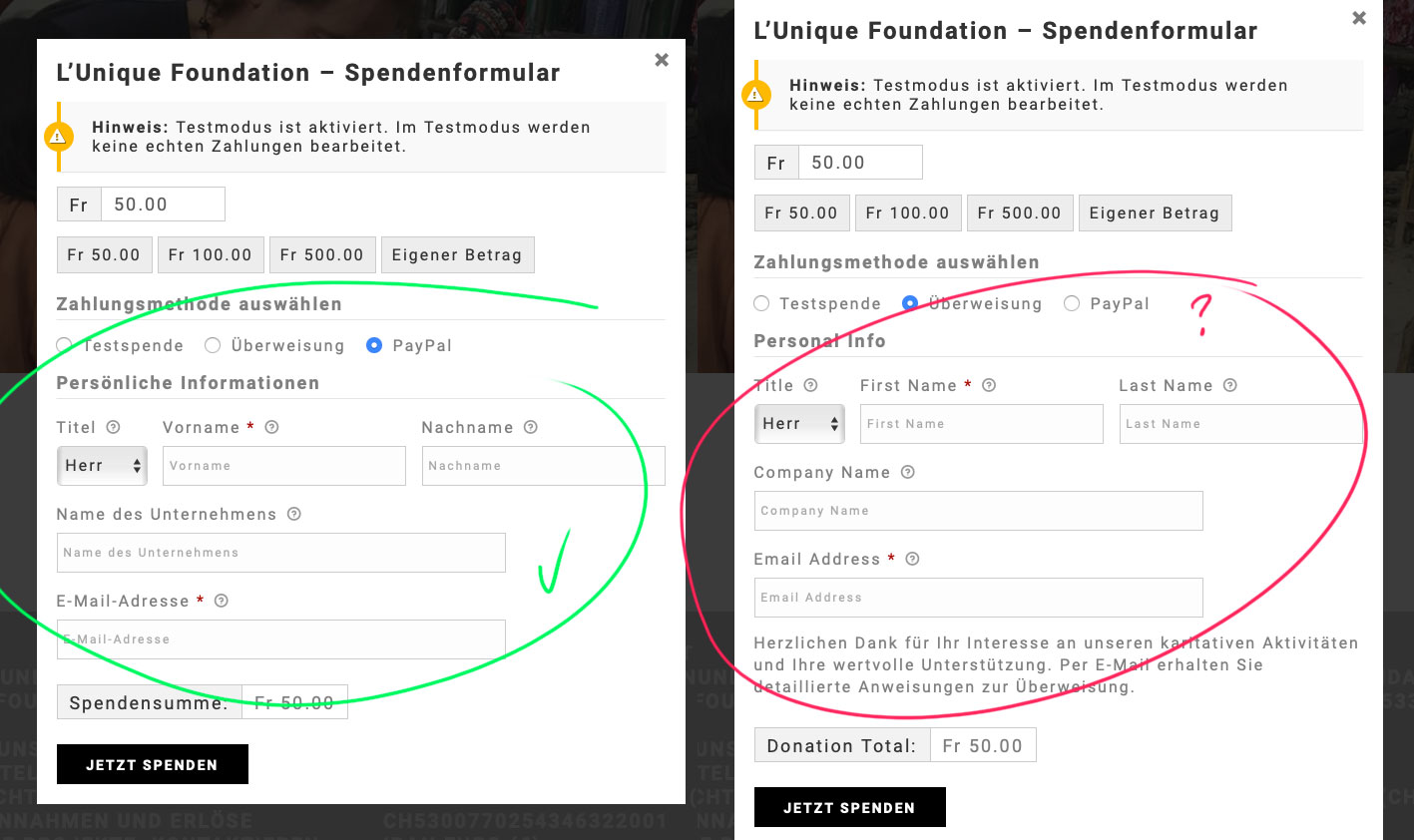
Task: Choose the Fr 100.00 amount in left form
Action: pyautogui.click(x=211, y=254)
